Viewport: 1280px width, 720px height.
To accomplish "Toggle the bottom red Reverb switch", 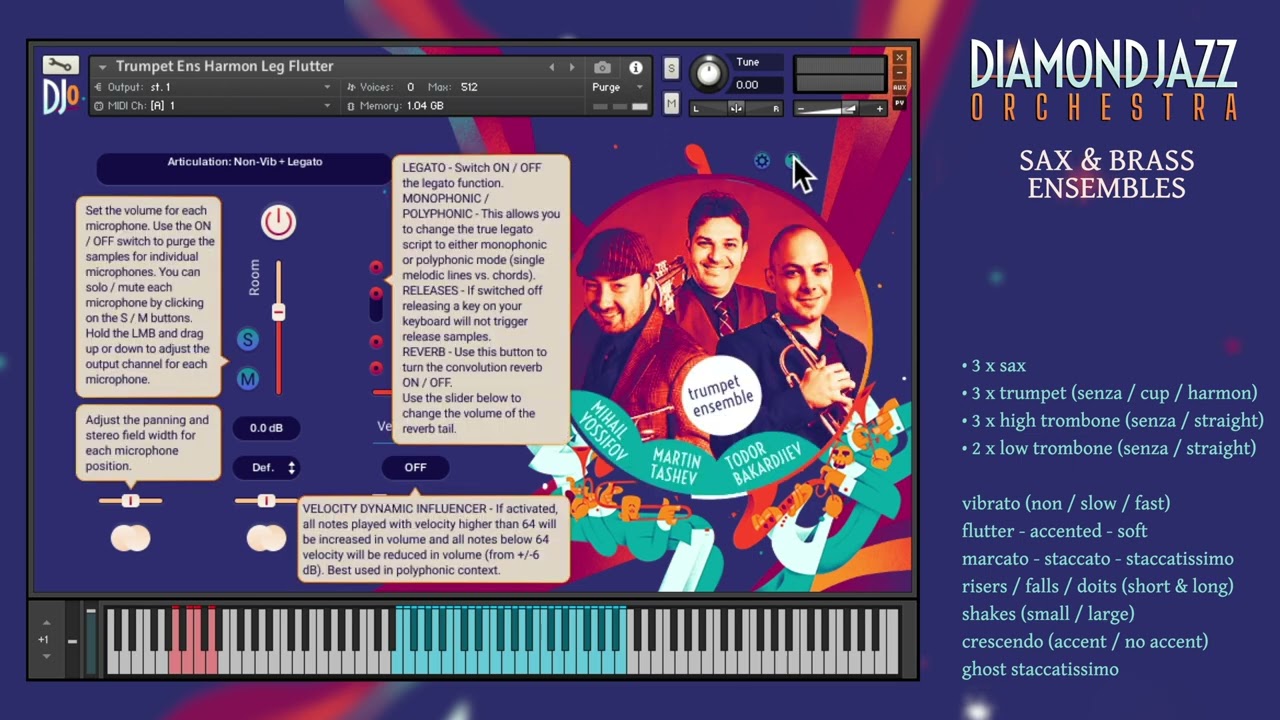I will 376,368.
